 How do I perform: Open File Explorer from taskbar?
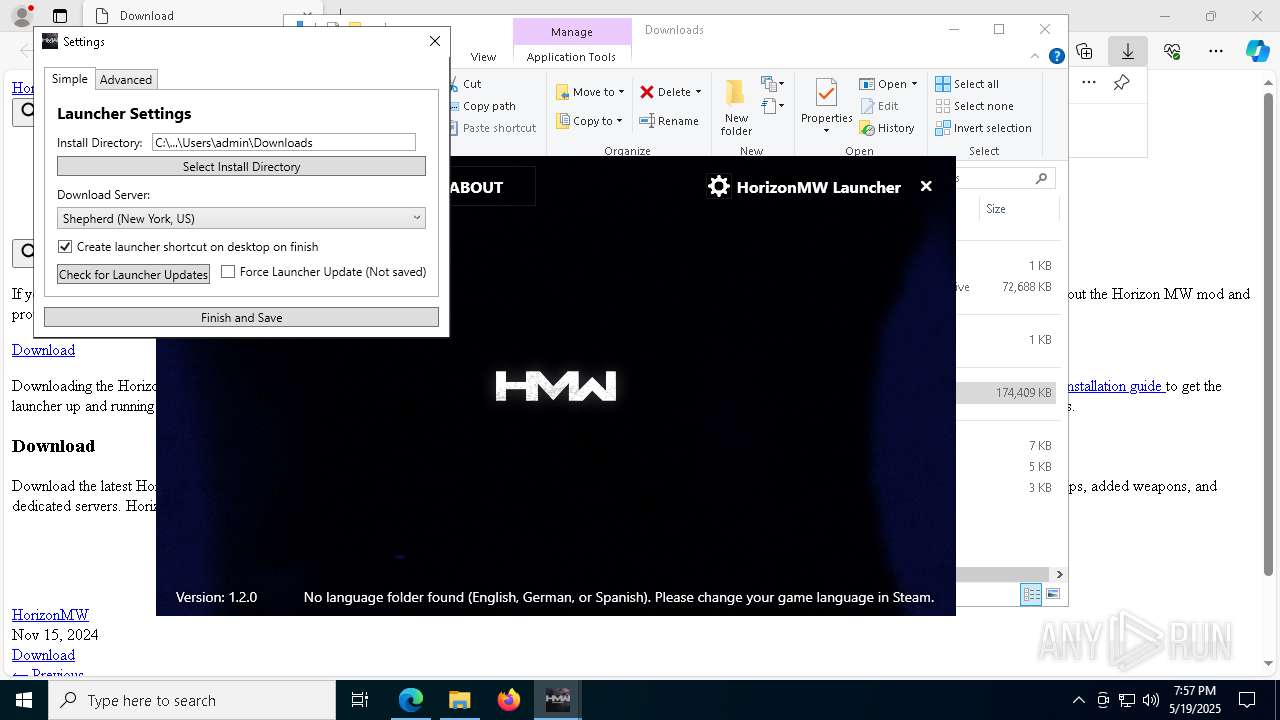coord(459,700)
